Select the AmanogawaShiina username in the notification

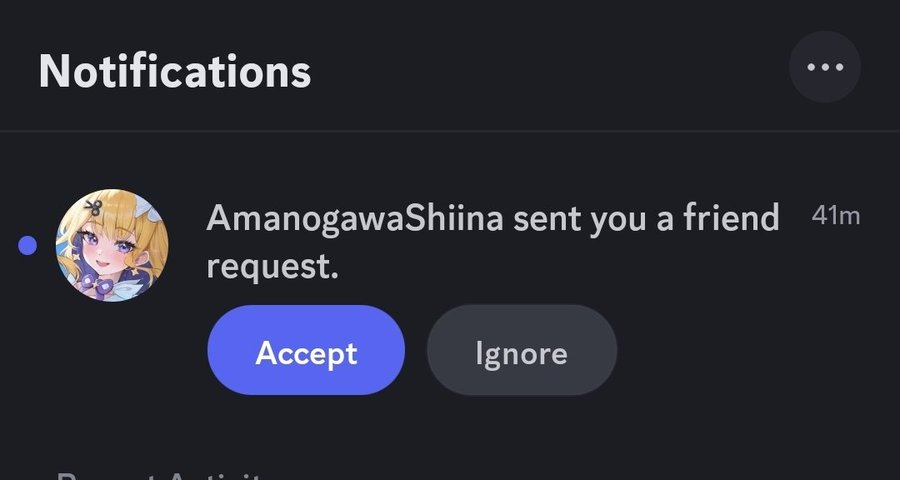[x=355, y=219]
